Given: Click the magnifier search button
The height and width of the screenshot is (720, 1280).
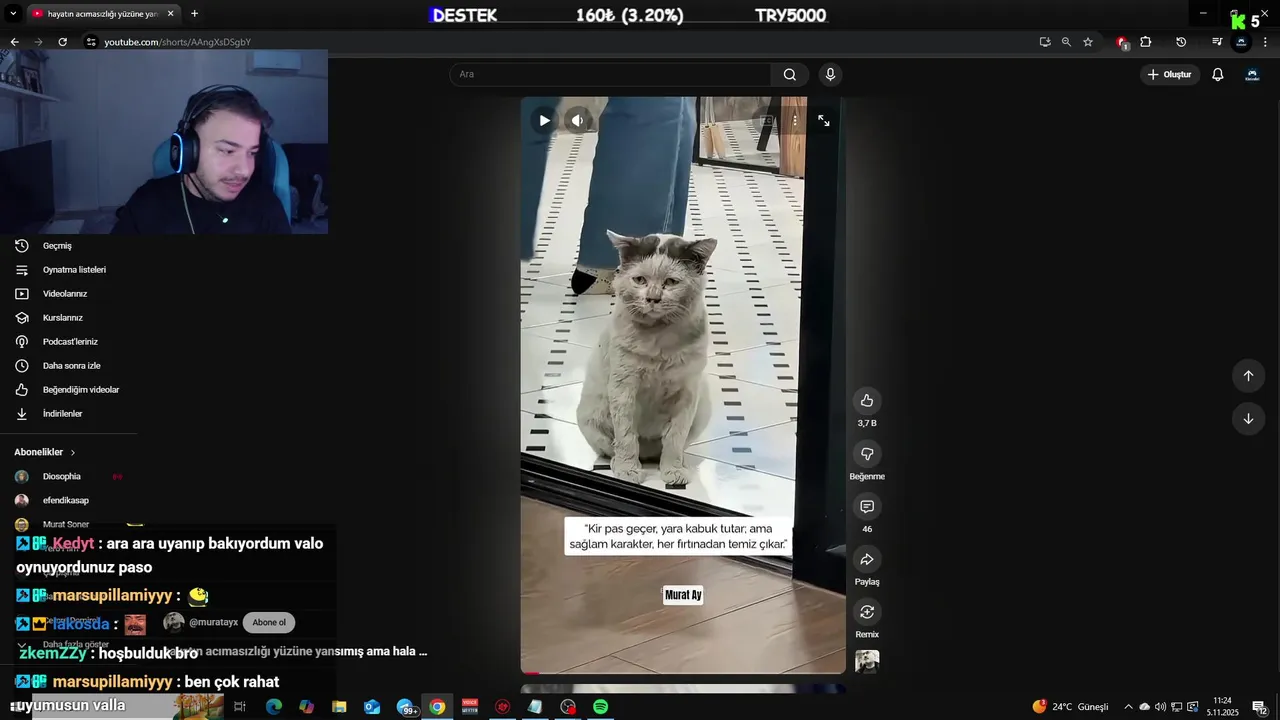Looking at the screenshot, I should [x=790, y=74].
